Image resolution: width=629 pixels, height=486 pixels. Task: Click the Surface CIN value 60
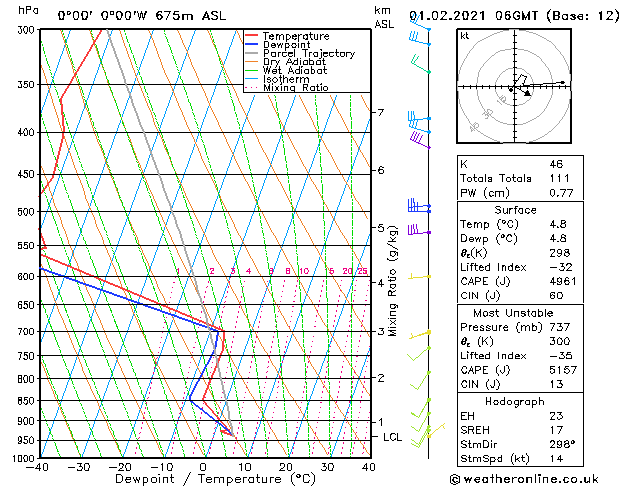pyautogui.click(x=556, y=296)
